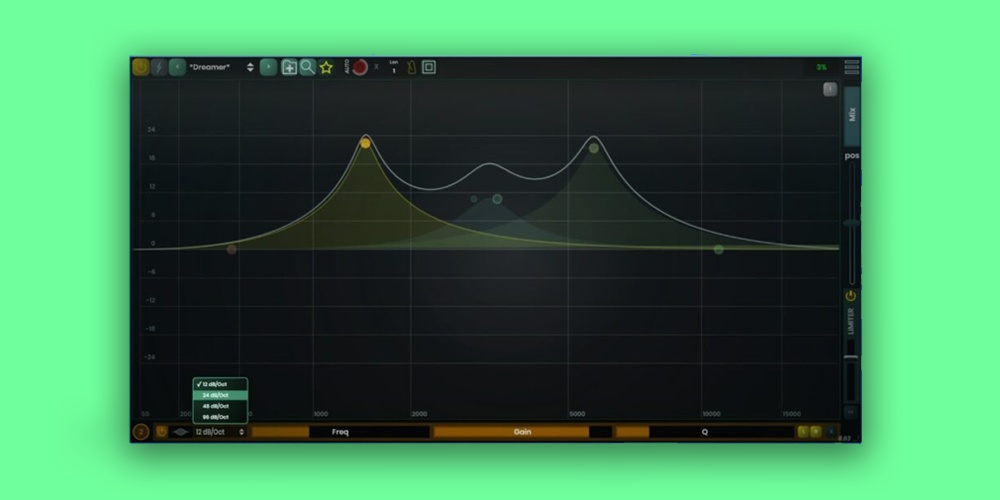Select the green node near 10000 Hz
The width and height of the screenshot is (1000, 500).
pyautogui.click(x=719, y=249)
